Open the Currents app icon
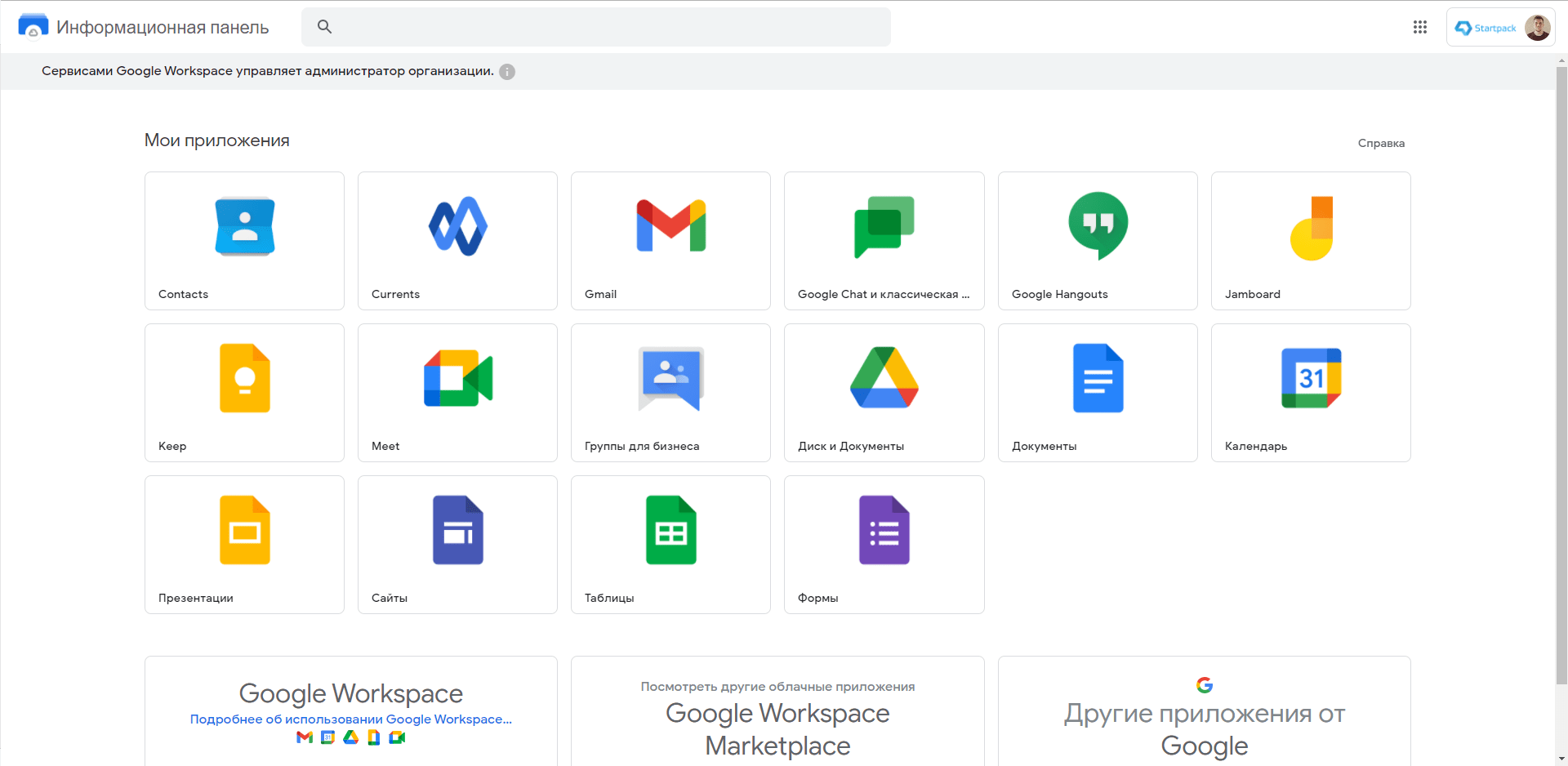The width and height of the screenshot is (1568, 766). tap(458, 226)
